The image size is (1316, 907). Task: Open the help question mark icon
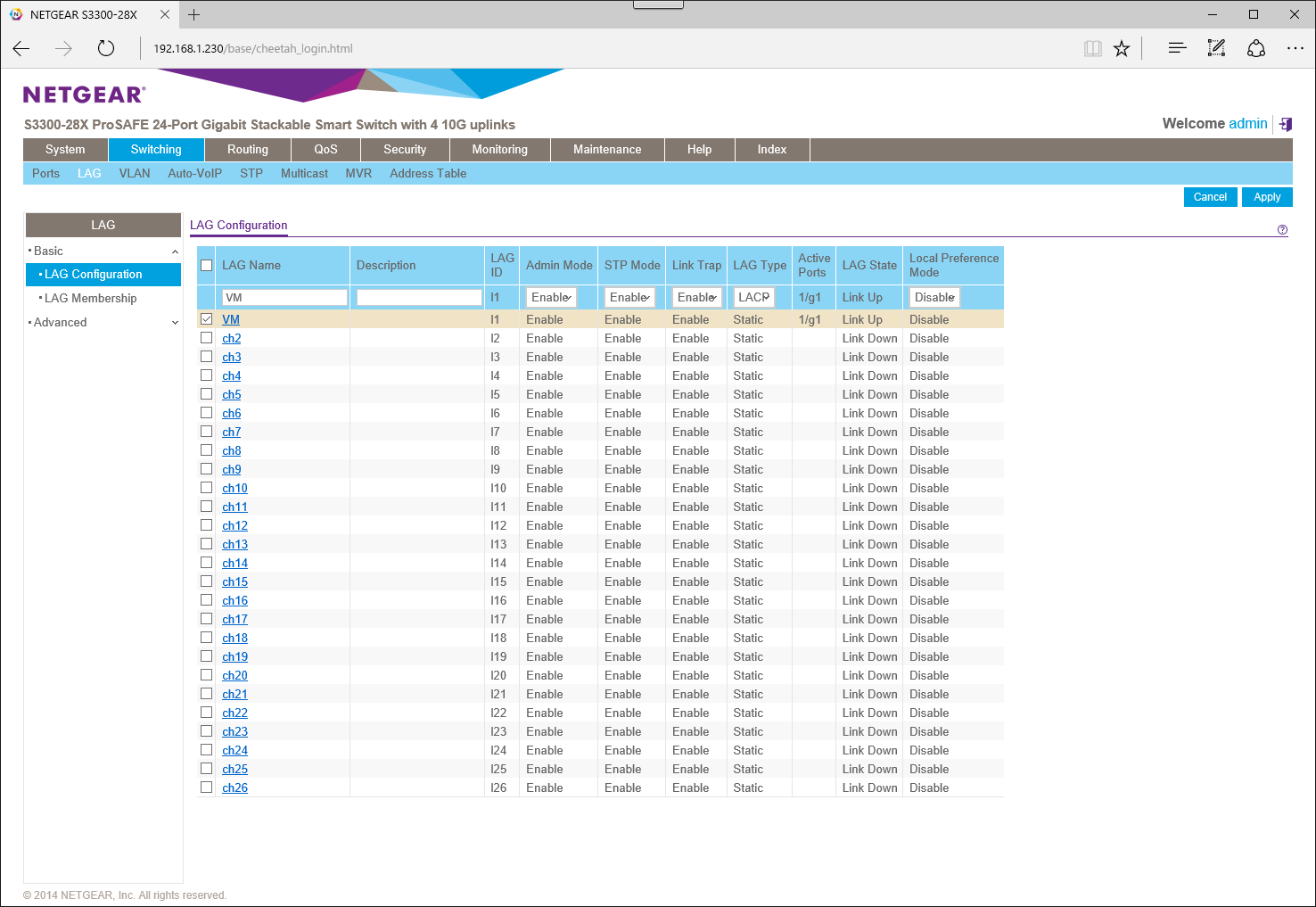1282,230
